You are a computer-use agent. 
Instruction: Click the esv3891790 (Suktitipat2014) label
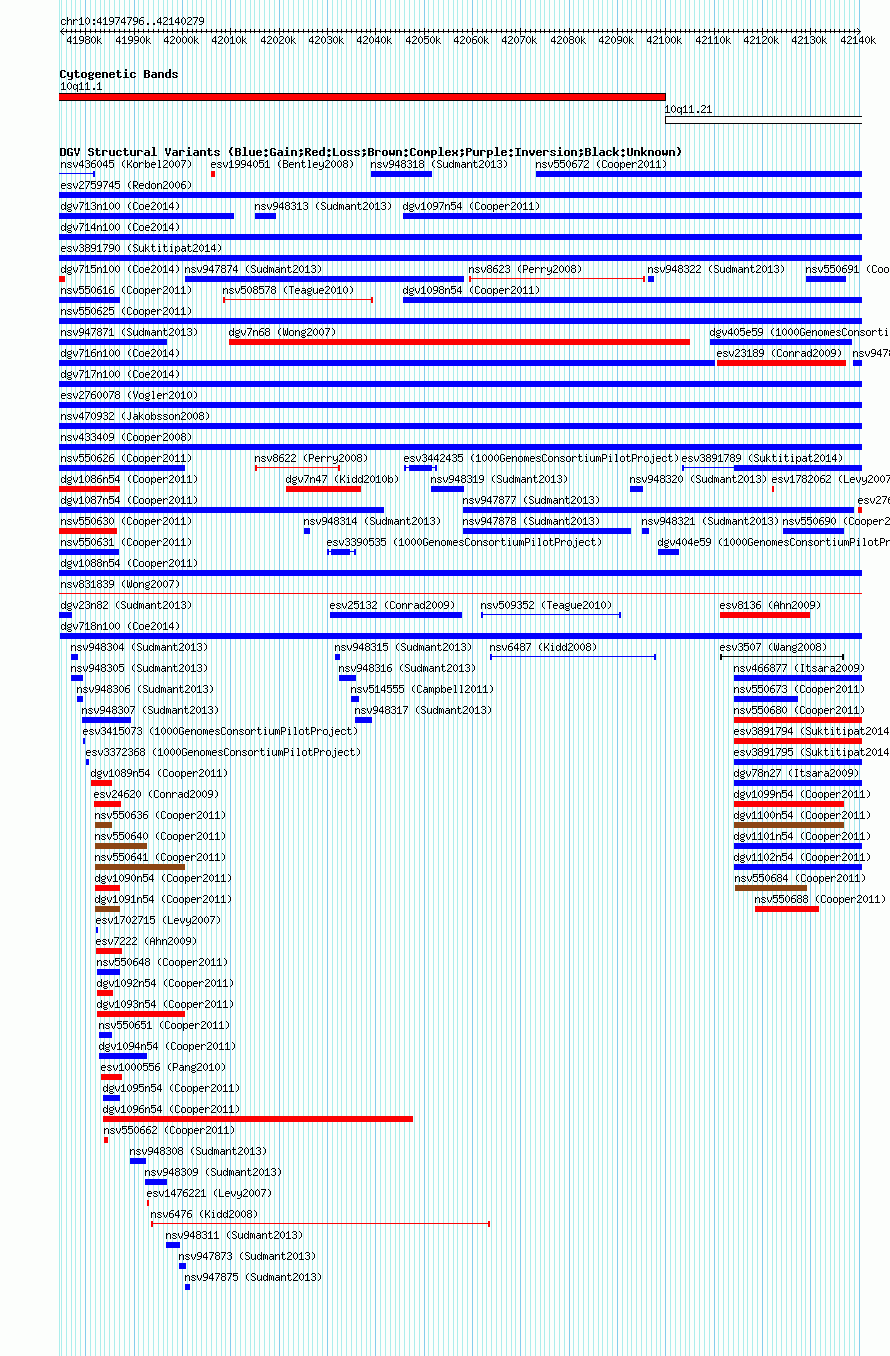coord(141,248)
